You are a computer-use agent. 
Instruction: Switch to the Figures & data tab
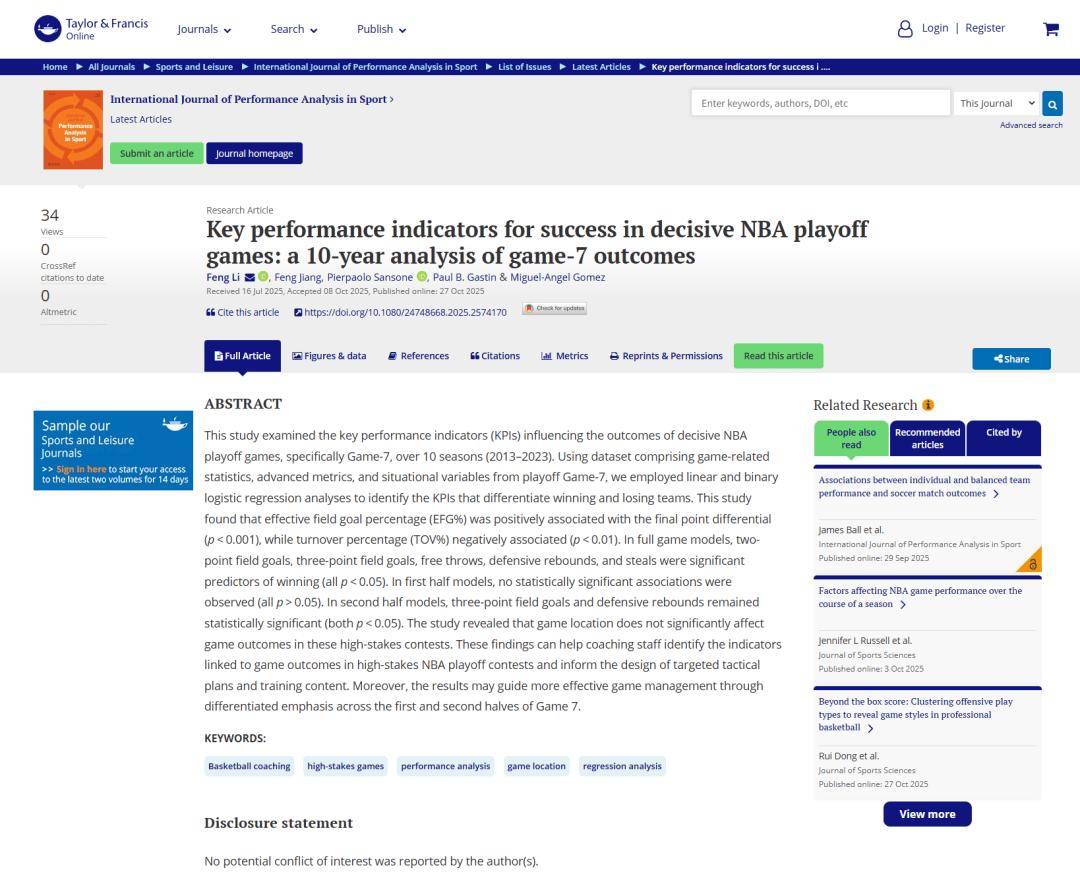coord(329,356)
